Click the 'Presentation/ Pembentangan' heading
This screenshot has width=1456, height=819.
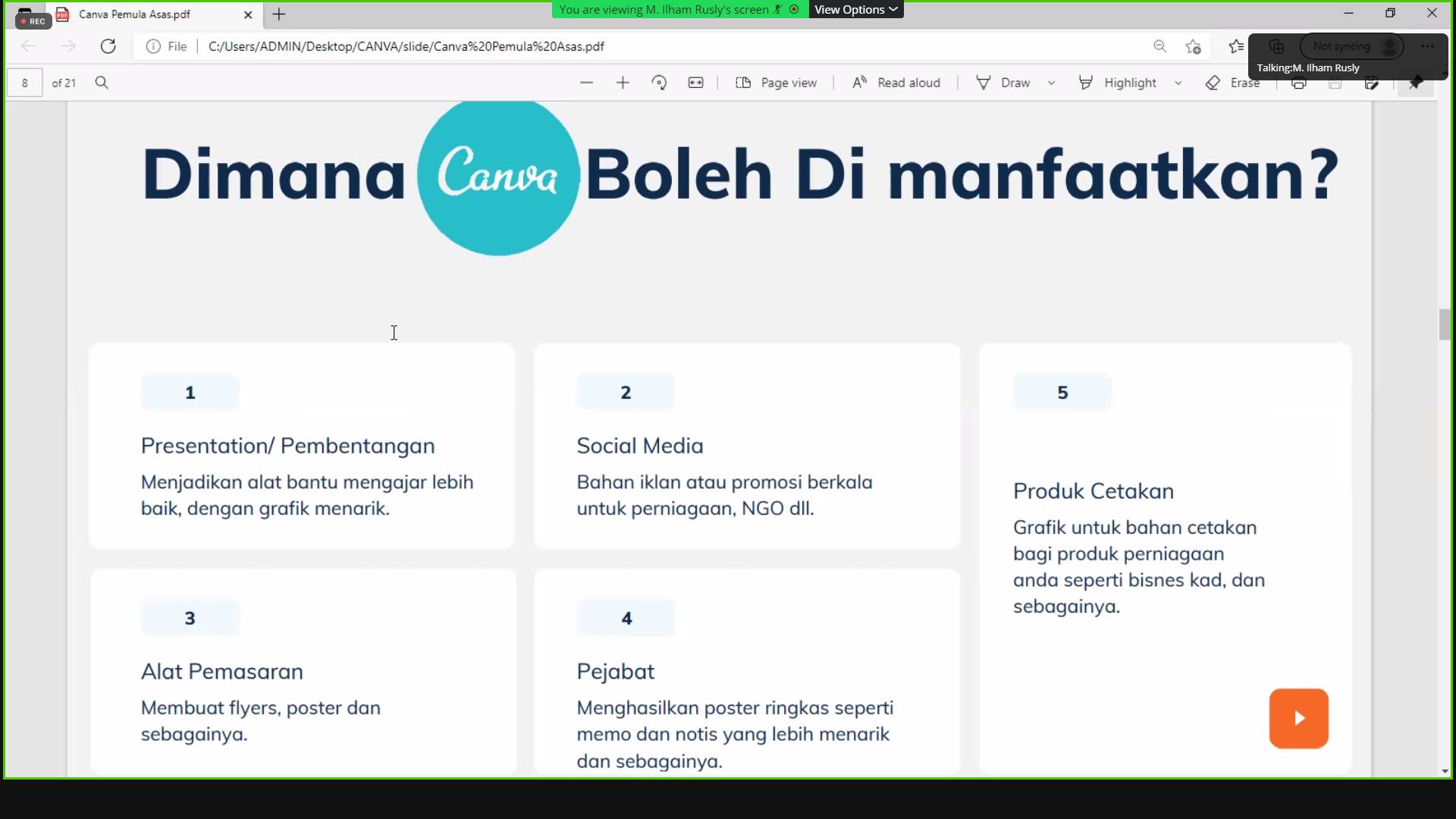pyautogui.click(x=288, y=446)
